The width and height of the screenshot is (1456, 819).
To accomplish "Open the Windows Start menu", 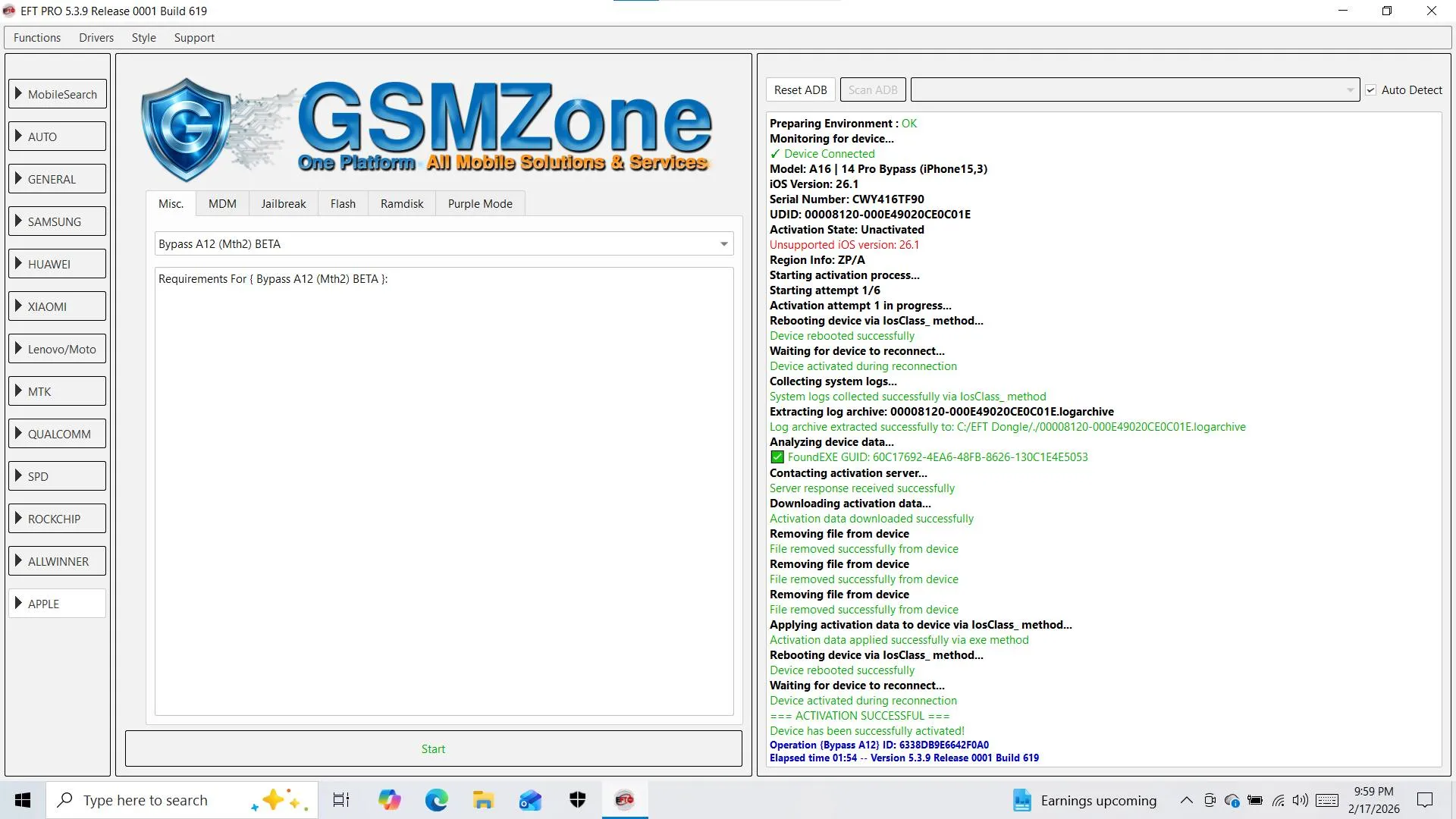I will [23, 800].
